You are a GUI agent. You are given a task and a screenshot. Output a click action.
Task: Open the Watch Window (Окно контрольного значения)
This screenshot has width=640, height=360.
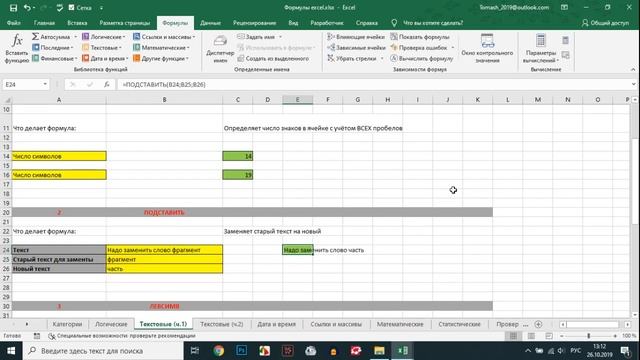coord(487,49)
